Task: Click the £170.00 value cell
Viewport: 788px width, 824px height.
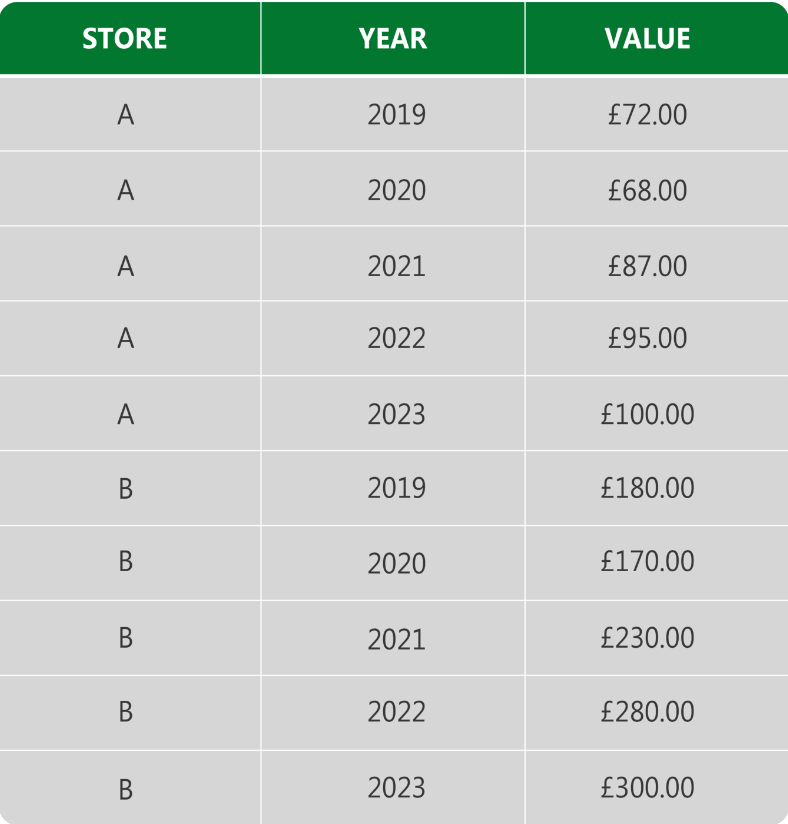Action: (647, 562)
